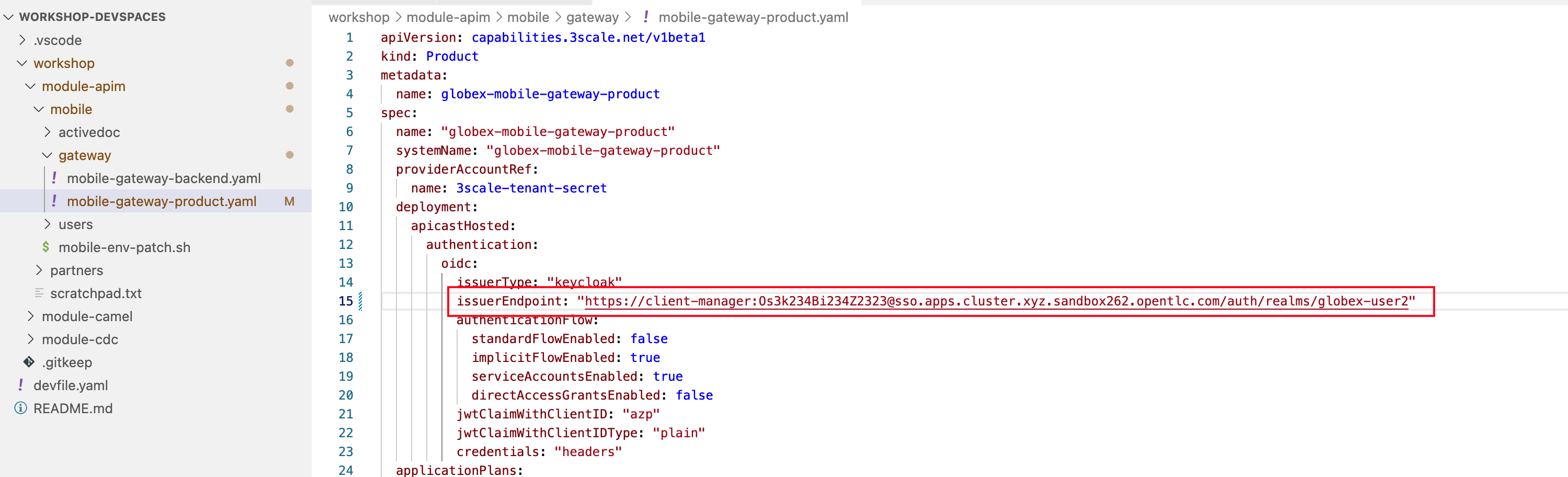Click apicastHosted key on line 11
Image resolution: width=1568 pixels, height=477 pixels.
[460, 226]
